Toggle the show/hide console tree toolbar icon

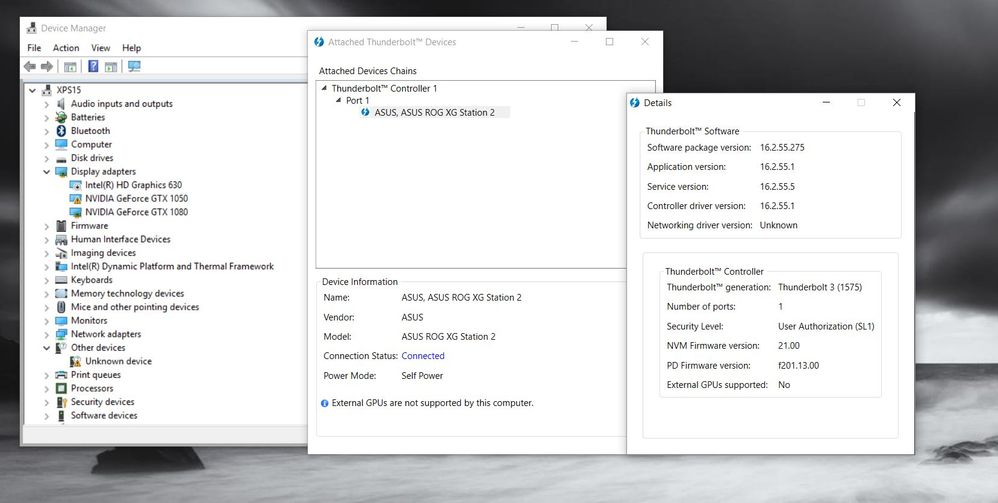[71, 66]
